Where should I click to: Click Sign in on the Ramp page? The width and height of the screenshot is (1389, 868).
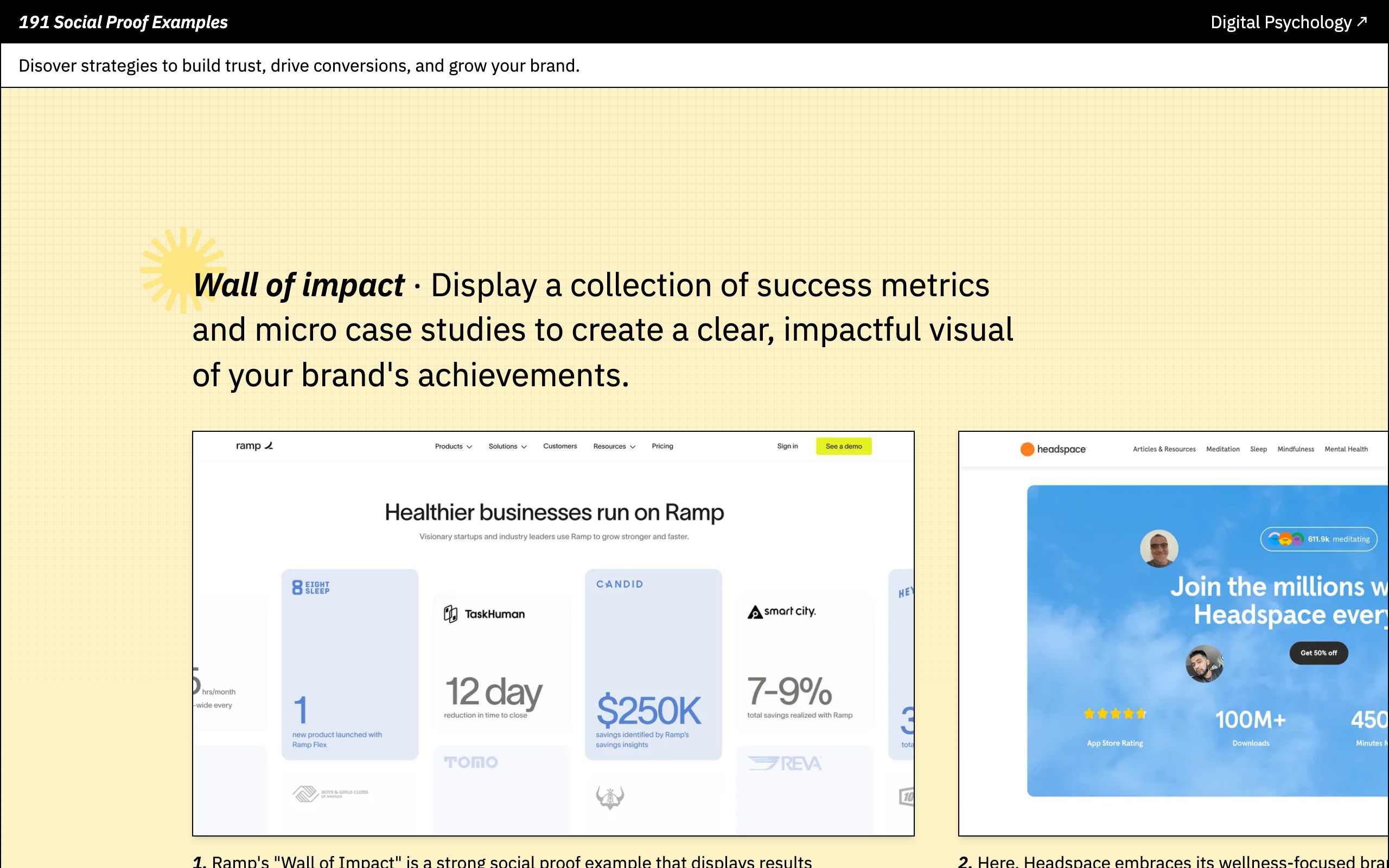tap(787, 446)
